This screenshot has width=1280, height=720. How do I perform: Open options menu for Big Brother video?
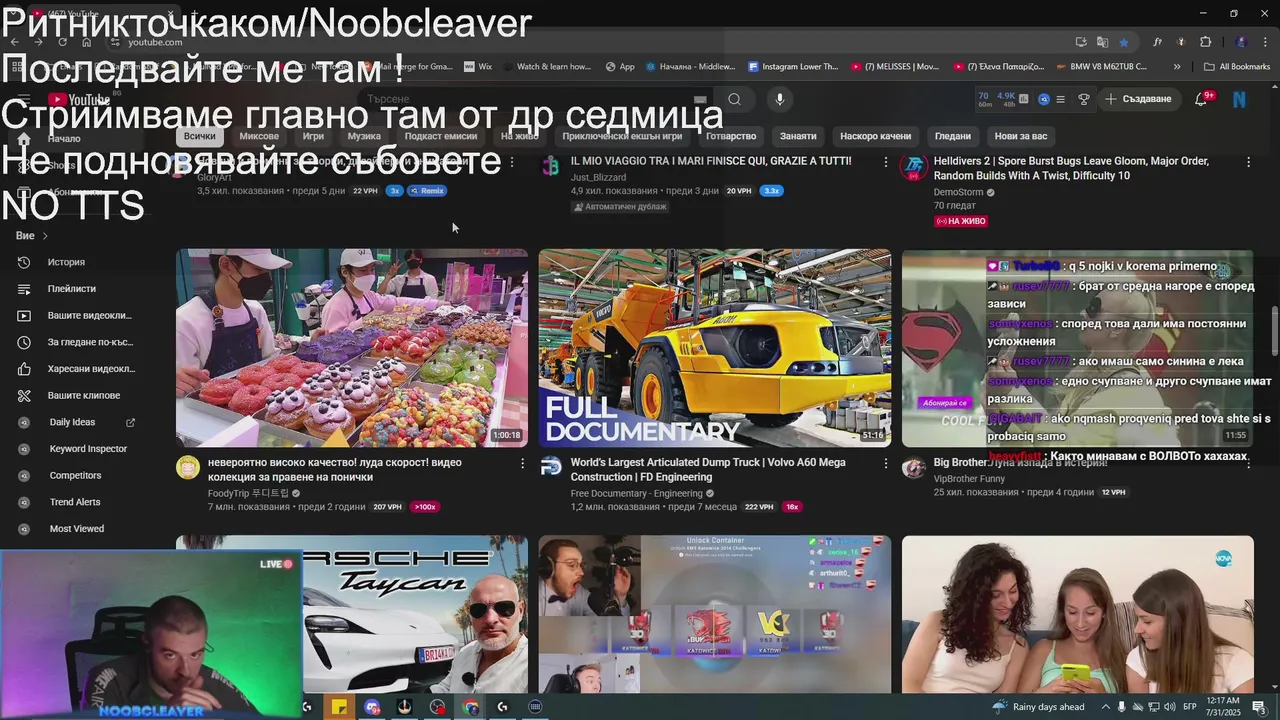click(1247, 463)
